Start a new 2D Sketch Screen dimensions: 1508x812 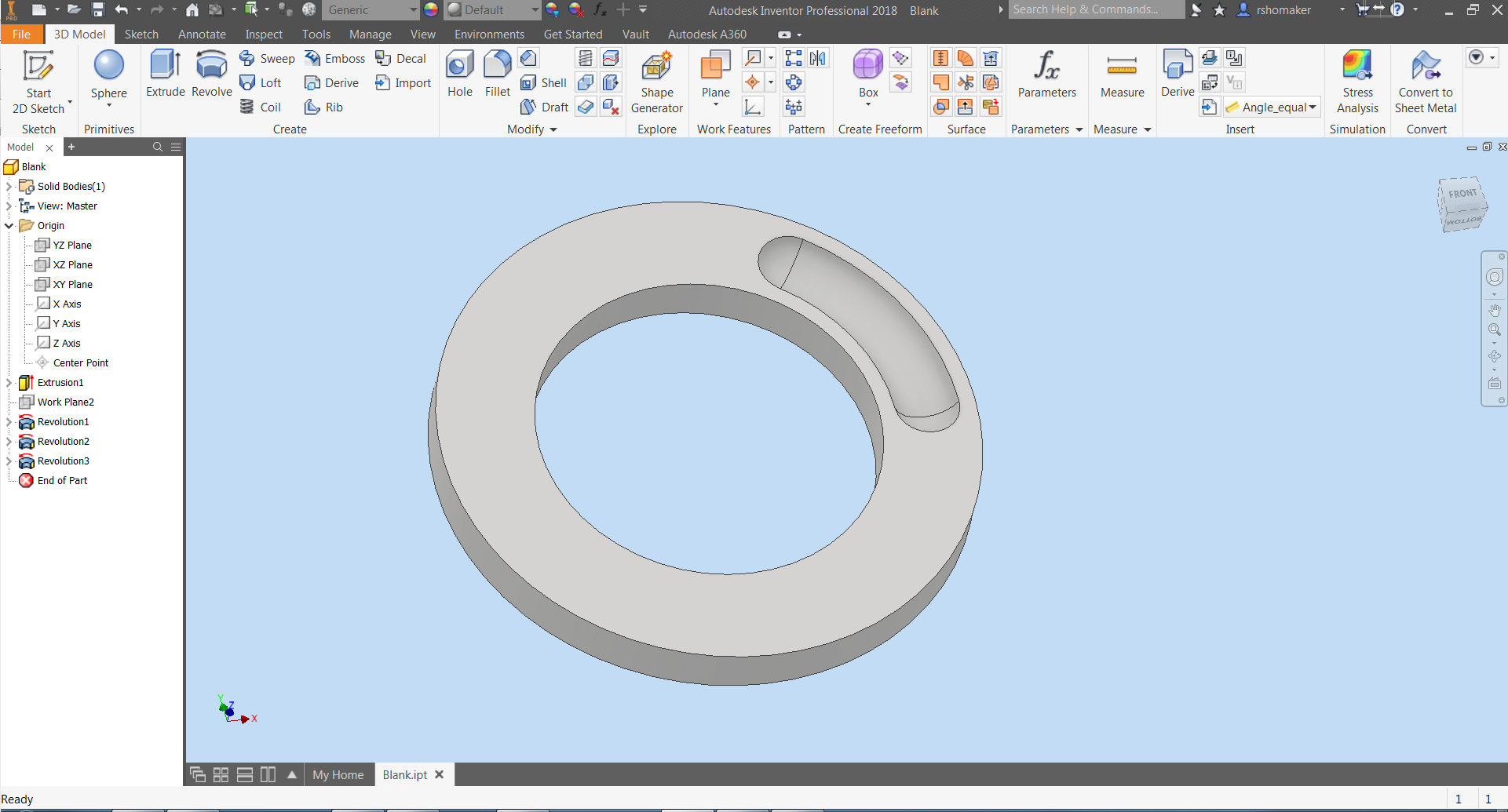click(38, 82)
